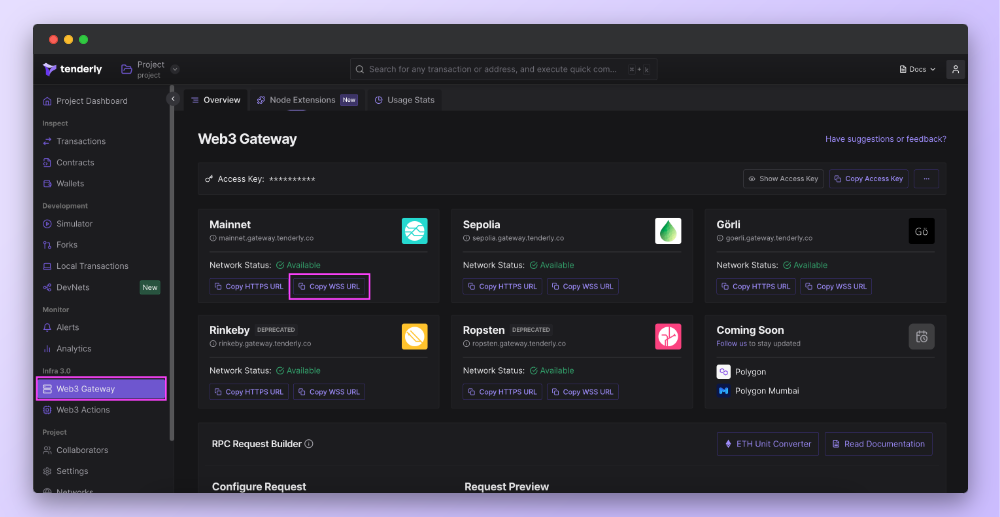Open the ETH Unit Converter
1000x517 pixels.
coord(768,444)
